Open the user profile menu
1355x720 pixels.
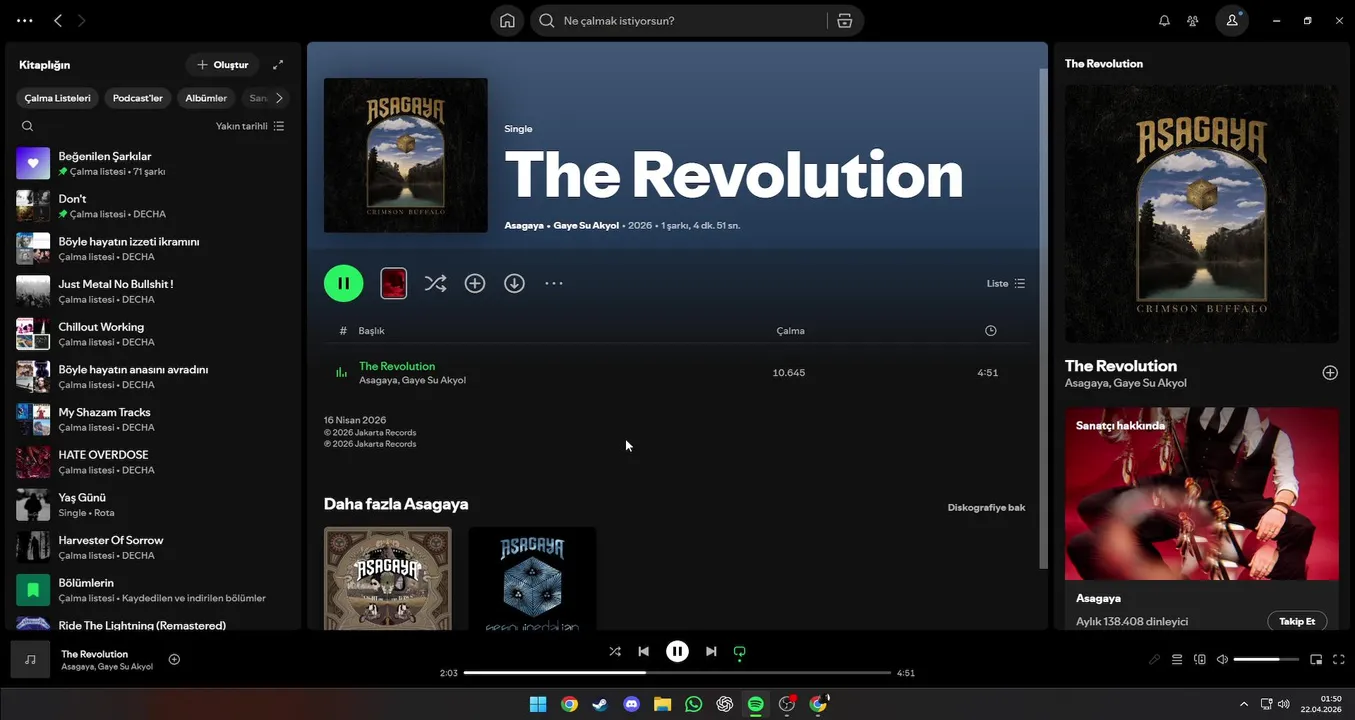point(1232,20)
